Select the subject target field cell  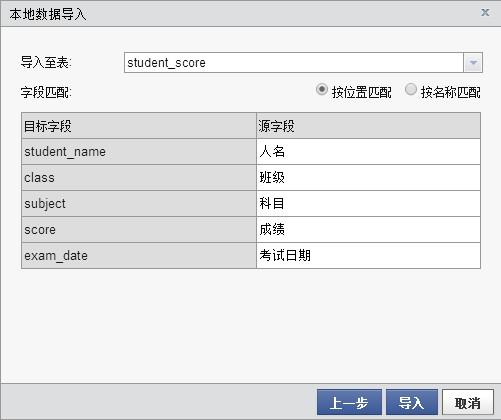click(139, 204)
